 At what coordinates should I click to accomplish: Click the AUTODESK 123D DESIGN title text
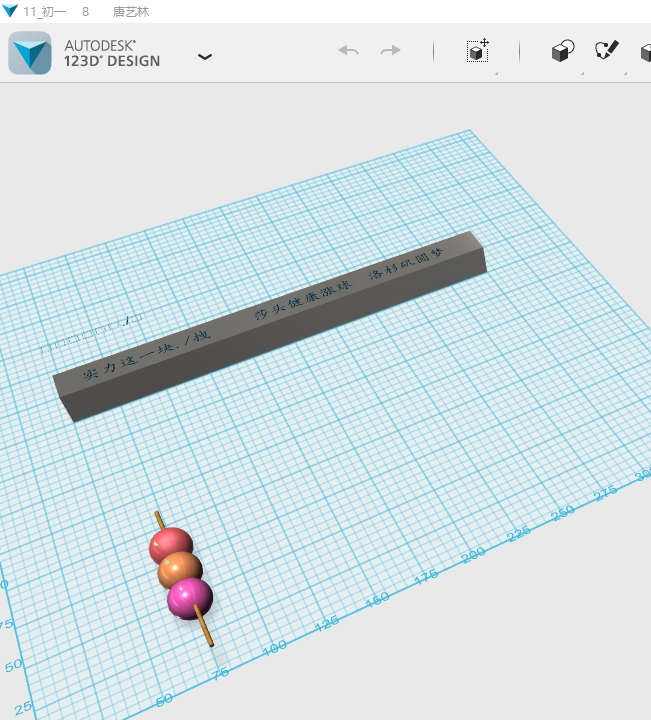pyautogui.click(x=112, y=53)
